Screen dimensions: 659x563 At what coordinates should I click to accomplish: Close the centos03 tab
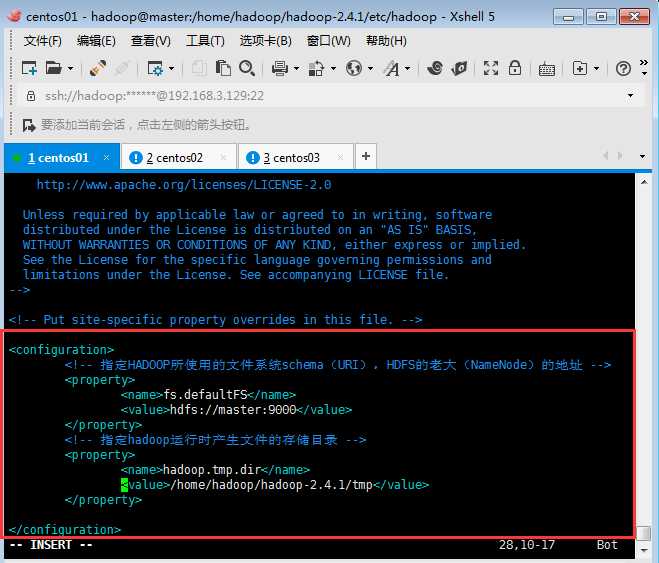point(340,157)
